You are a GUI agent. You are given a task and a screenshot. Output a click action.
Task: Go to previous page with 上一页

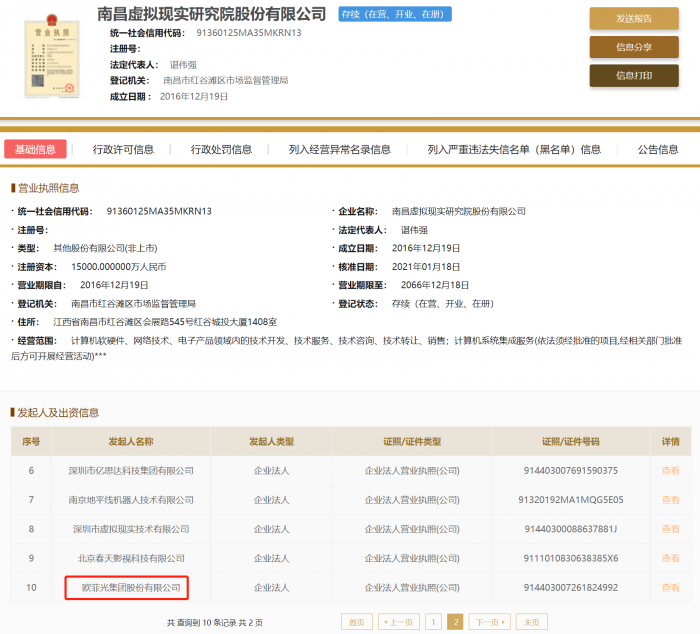pyautogui.click(x=399, y=622)
